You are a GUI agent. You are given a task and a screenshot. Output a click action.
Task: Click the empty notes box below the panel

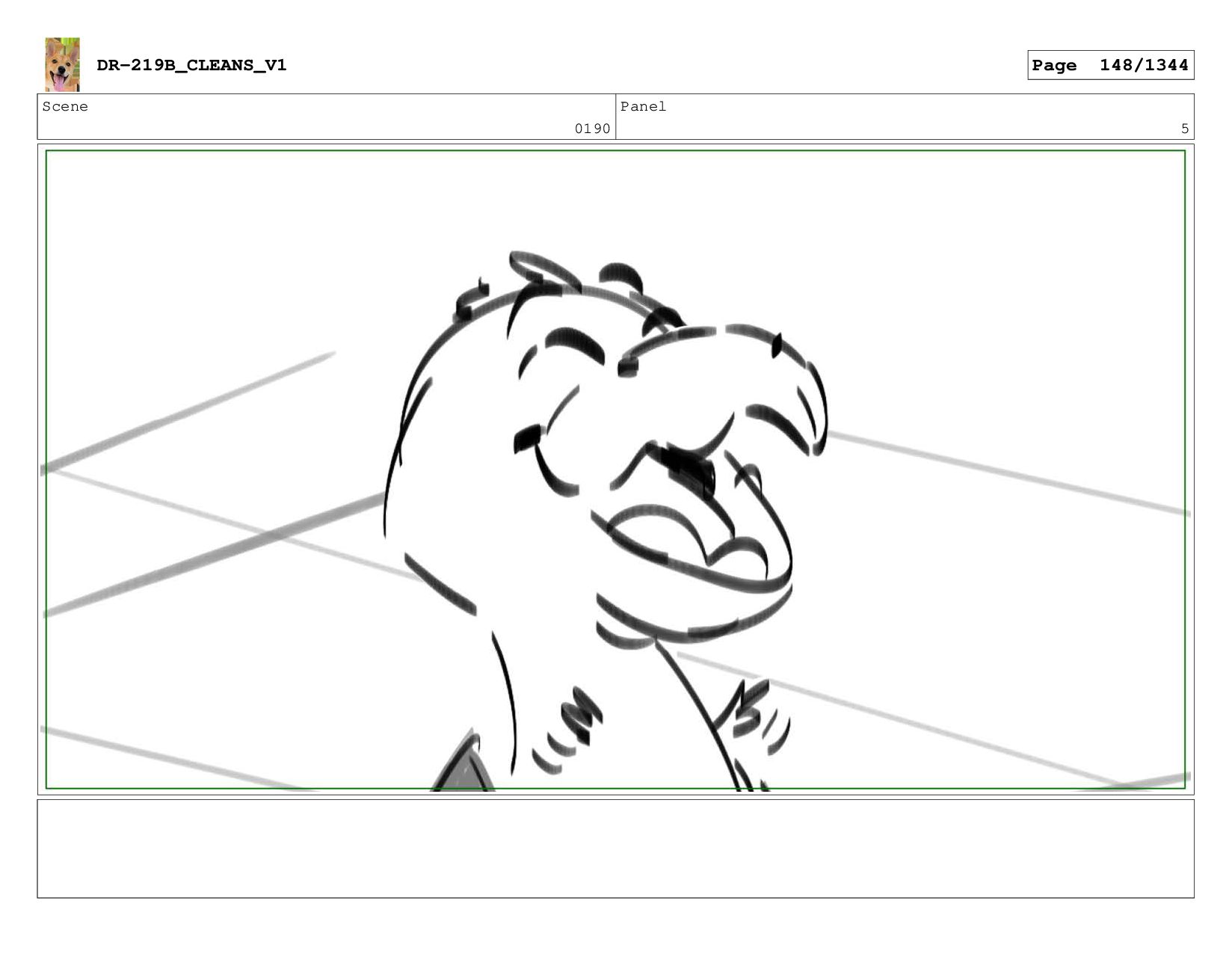tap(615, 849)
